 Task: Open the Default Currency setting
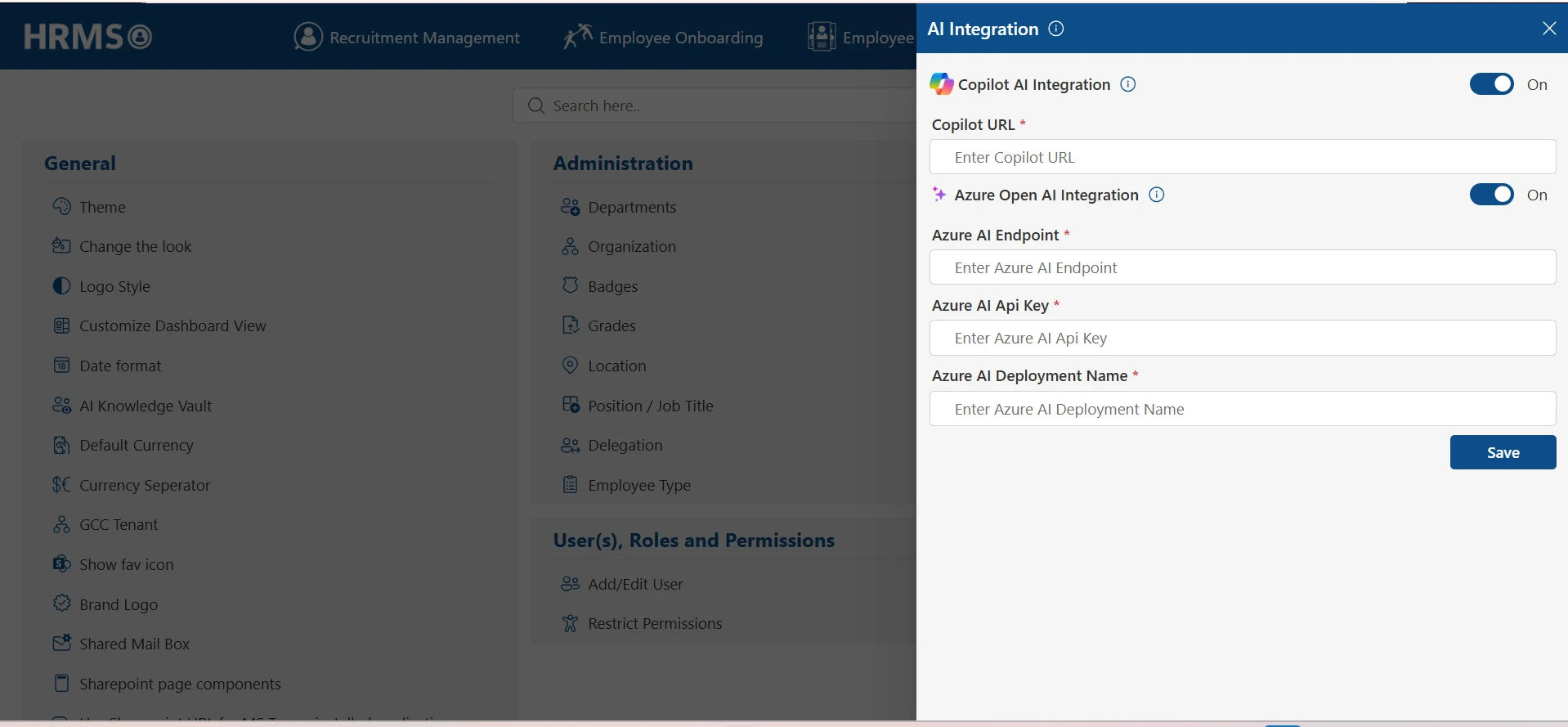pos(137,445)
